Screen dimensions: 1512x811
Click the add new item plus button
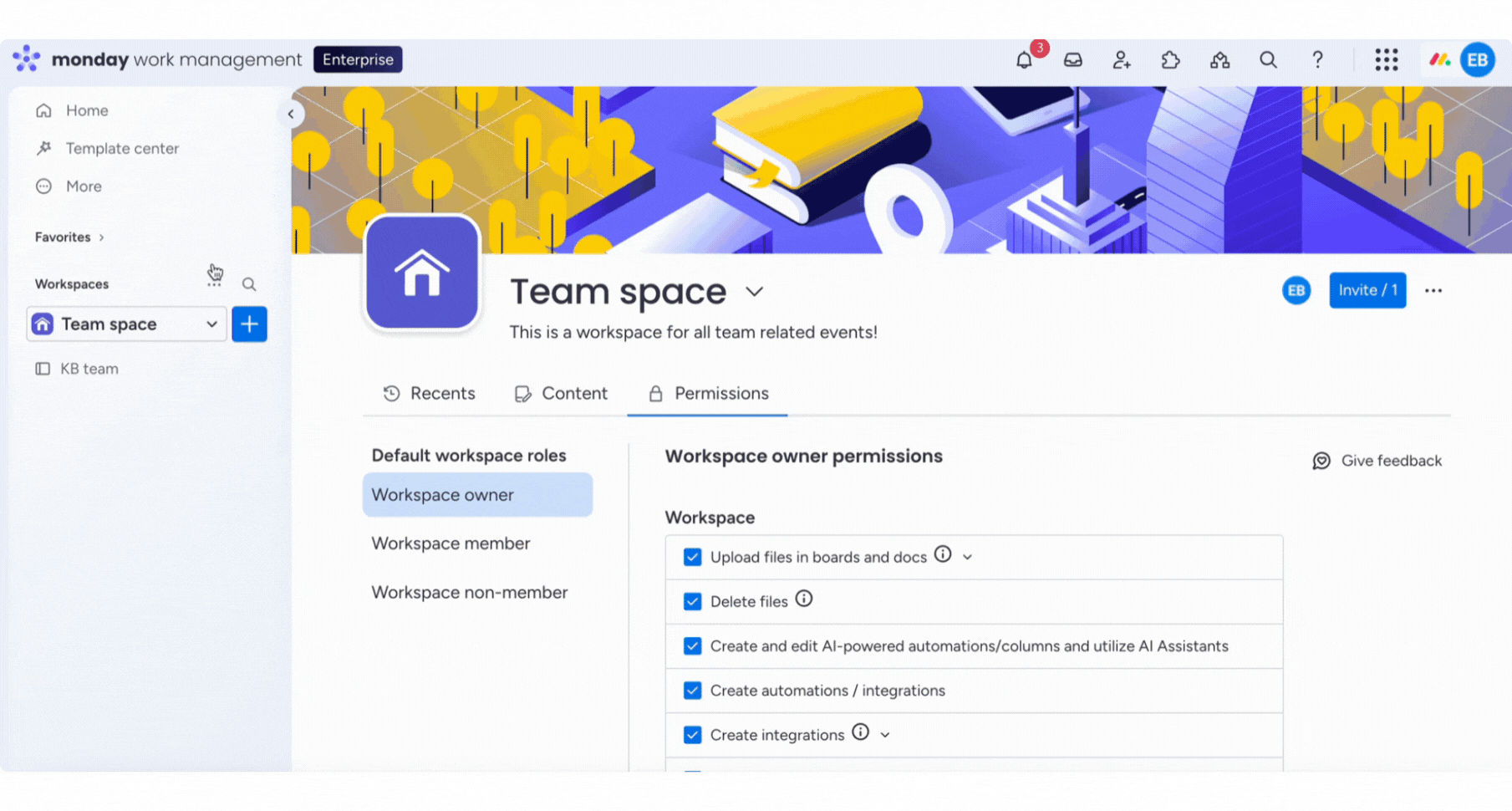(249, 324)
